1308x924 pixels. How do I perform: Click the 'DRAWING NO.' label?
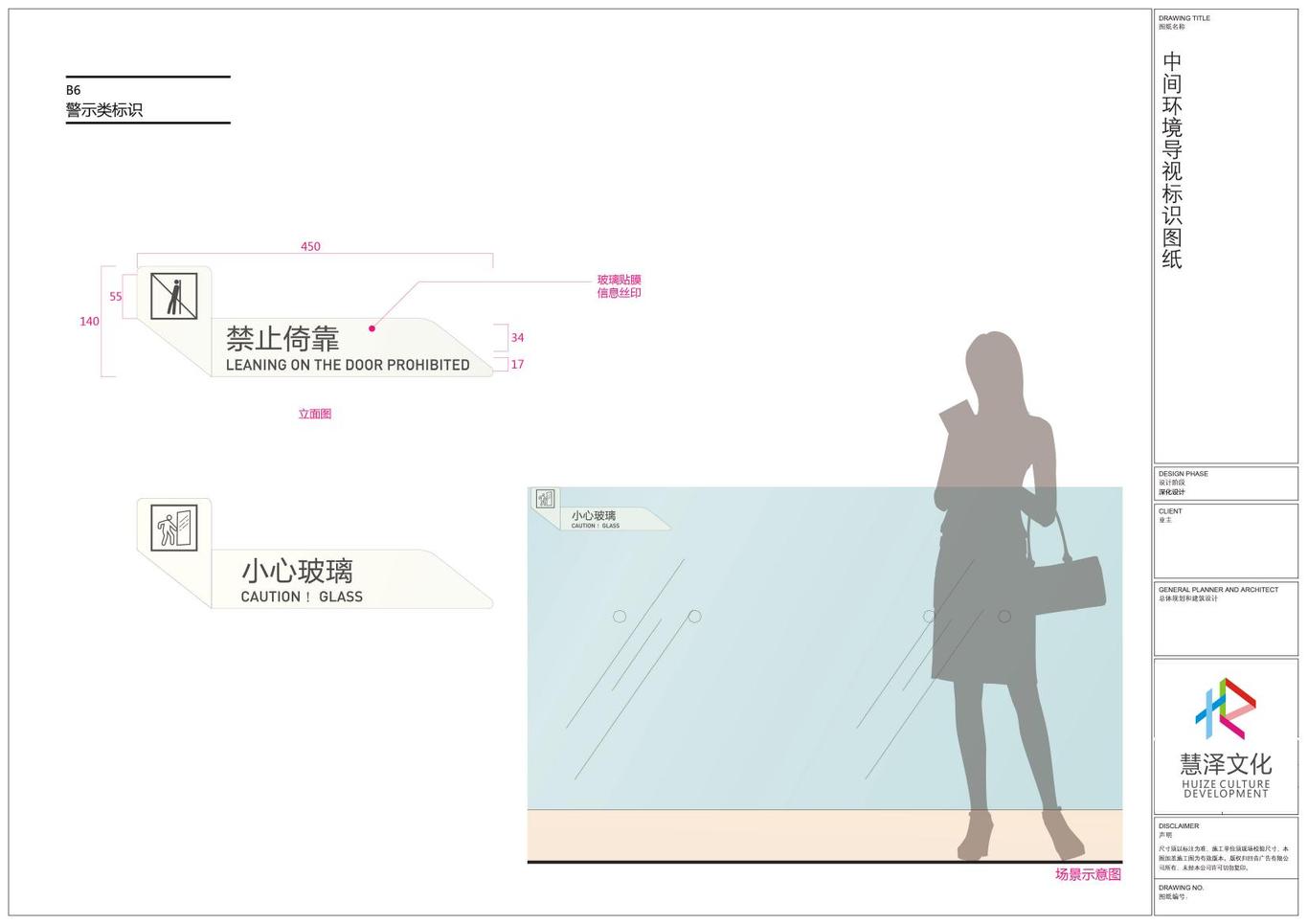coord(1182,888)
